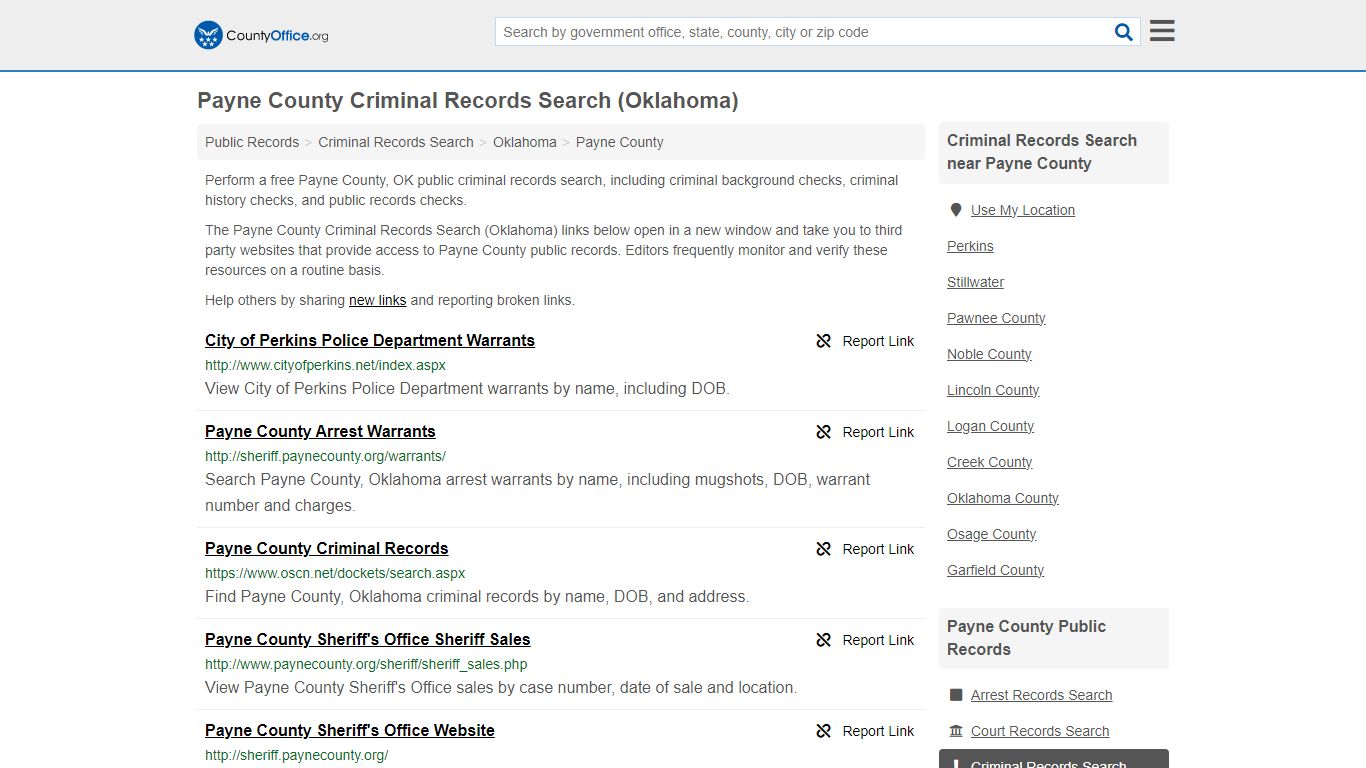This screenshot has width=1366, height=768.
Task: Open the hamburger menu
Action: (1162, 31)
